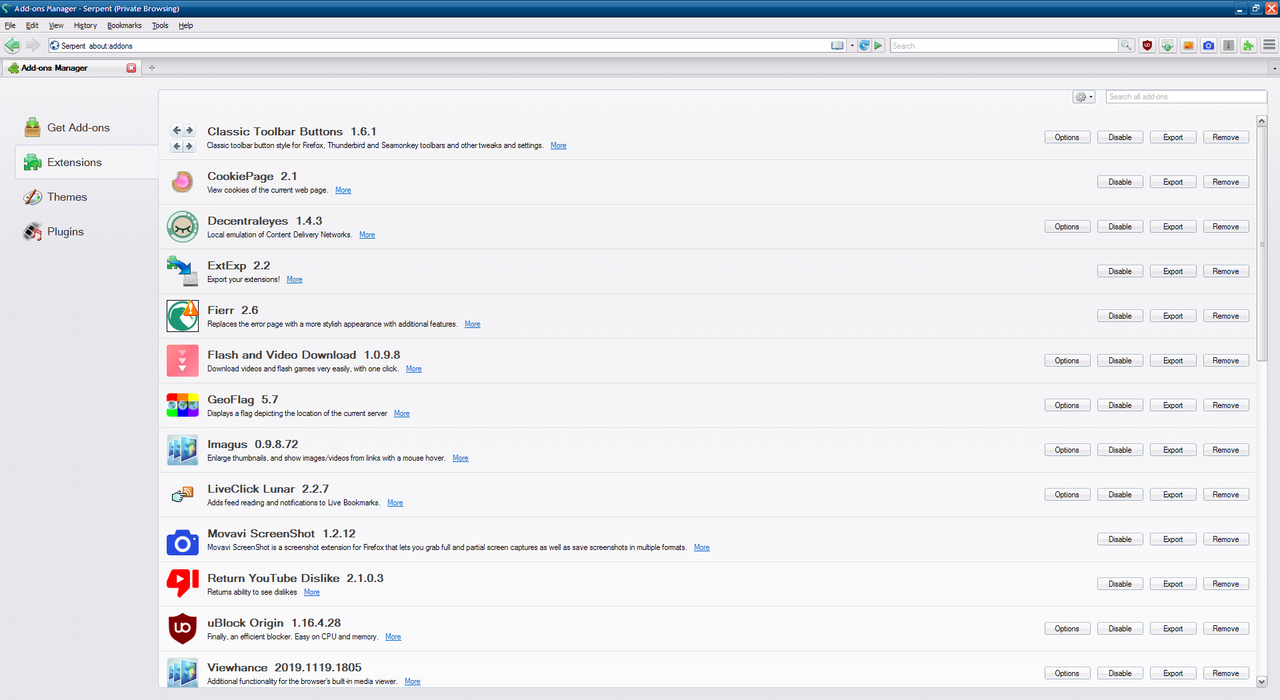The height and width of the screenshot is (700, 1280).
Task: Disable Return YouTube Dislike extension
Action: [x=1120, y=584]
